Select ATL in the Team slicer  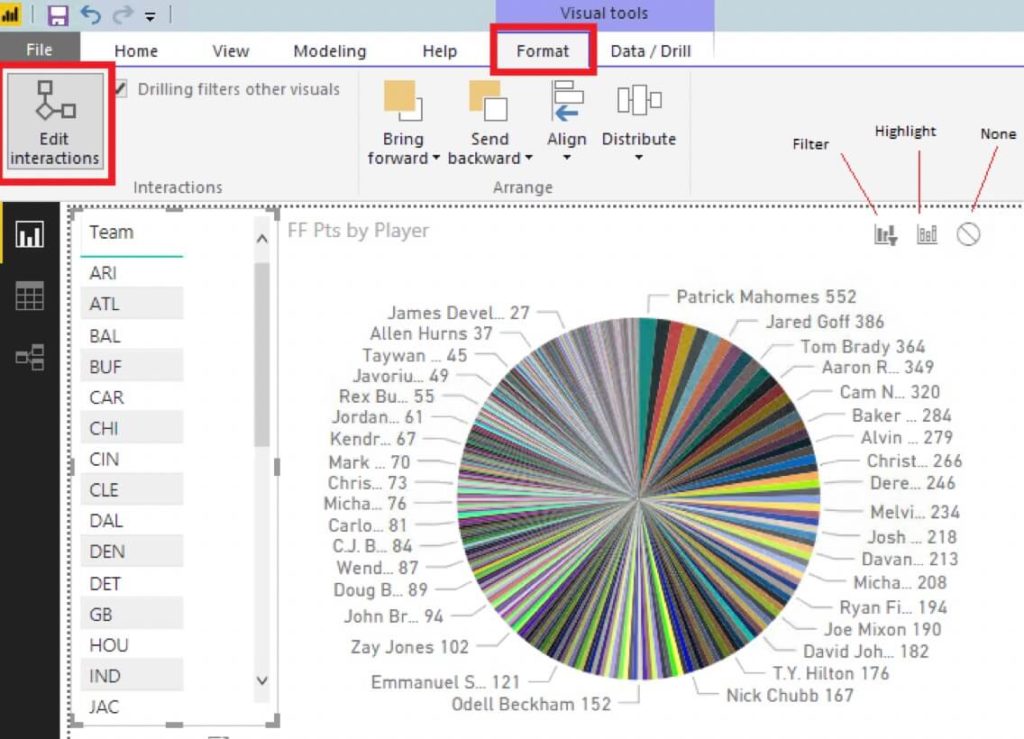(x=131, y=304)
